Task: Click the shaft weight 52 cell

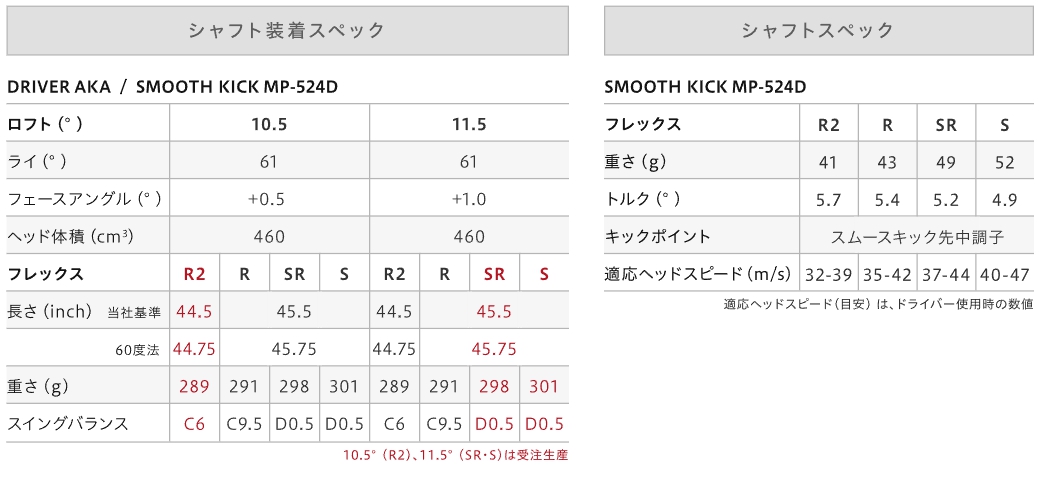Action: (1005, 162)
